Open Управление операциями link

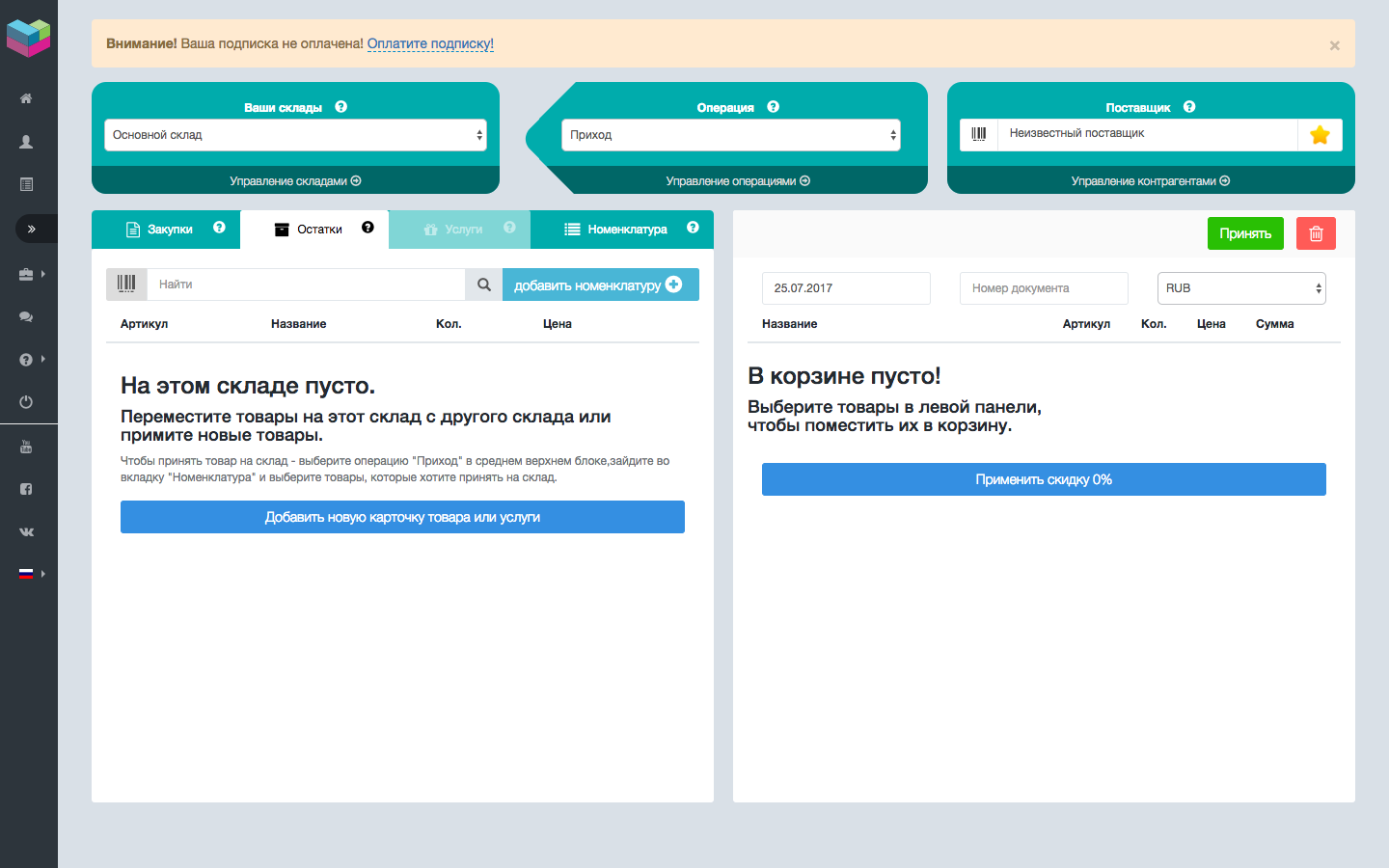738,181
